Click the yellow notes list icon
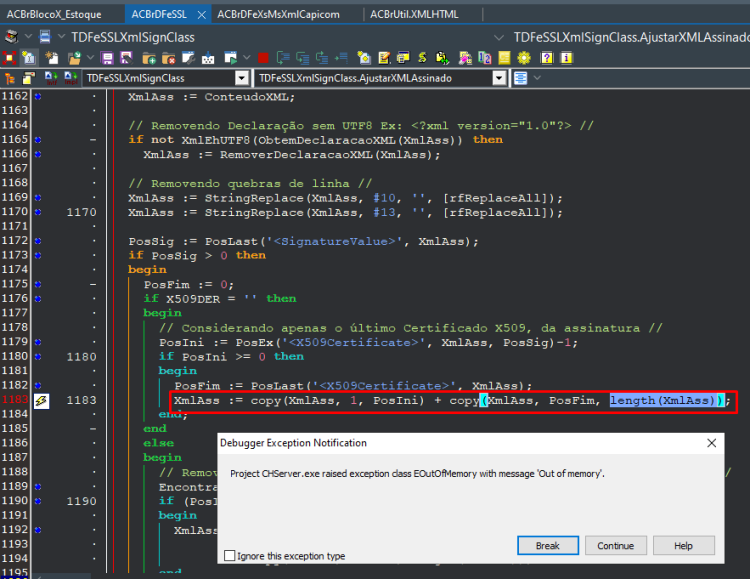The width and height of the screenshot is (750, 579). tap(505, 58)
